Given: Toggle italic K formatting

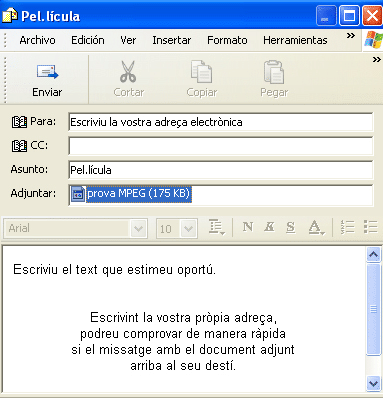Looking at the screenshot, I should tap(269, 227).
